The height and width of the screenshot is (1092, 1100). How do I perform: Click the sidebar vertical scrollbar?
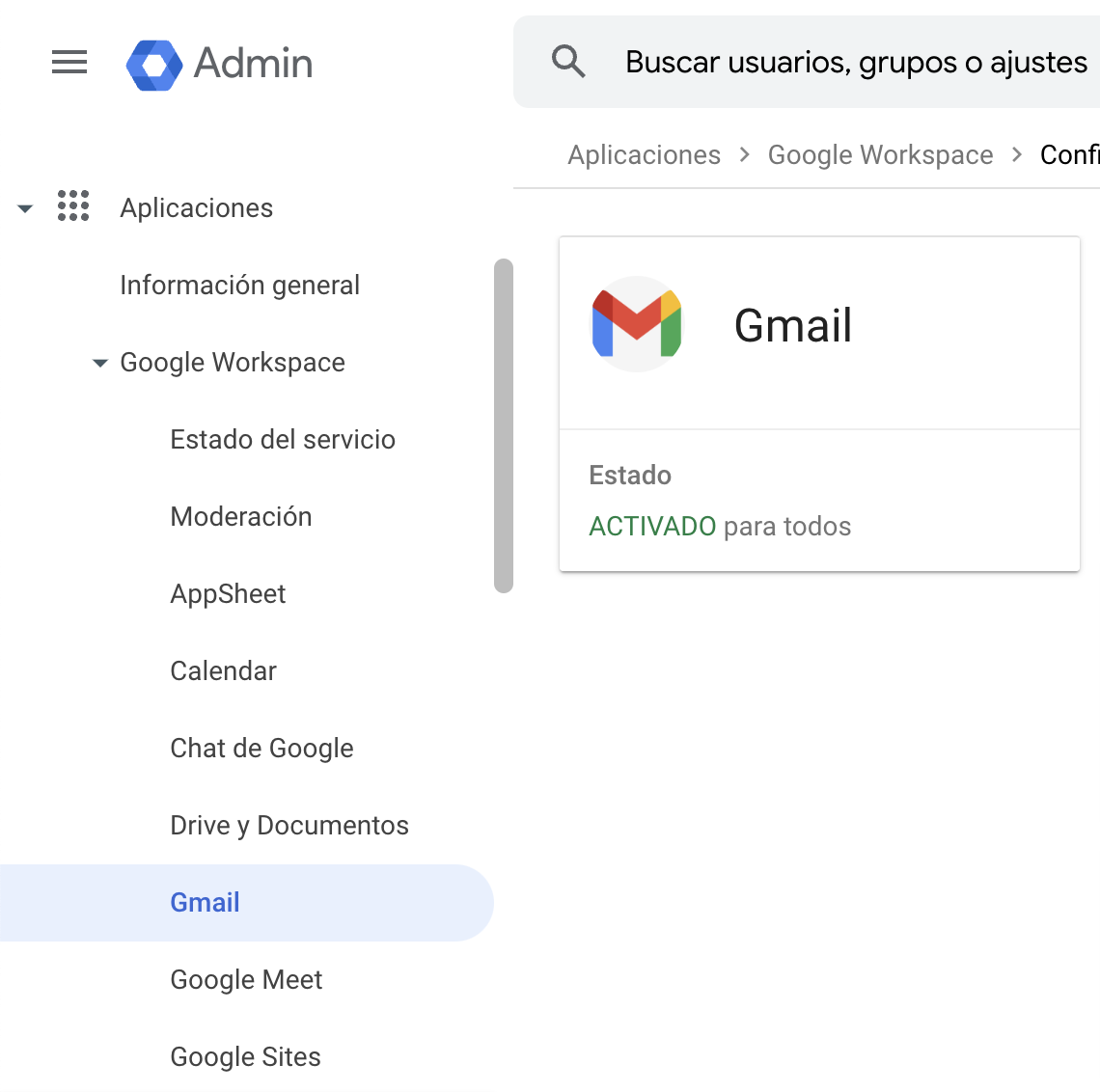[x=503, y=424]
